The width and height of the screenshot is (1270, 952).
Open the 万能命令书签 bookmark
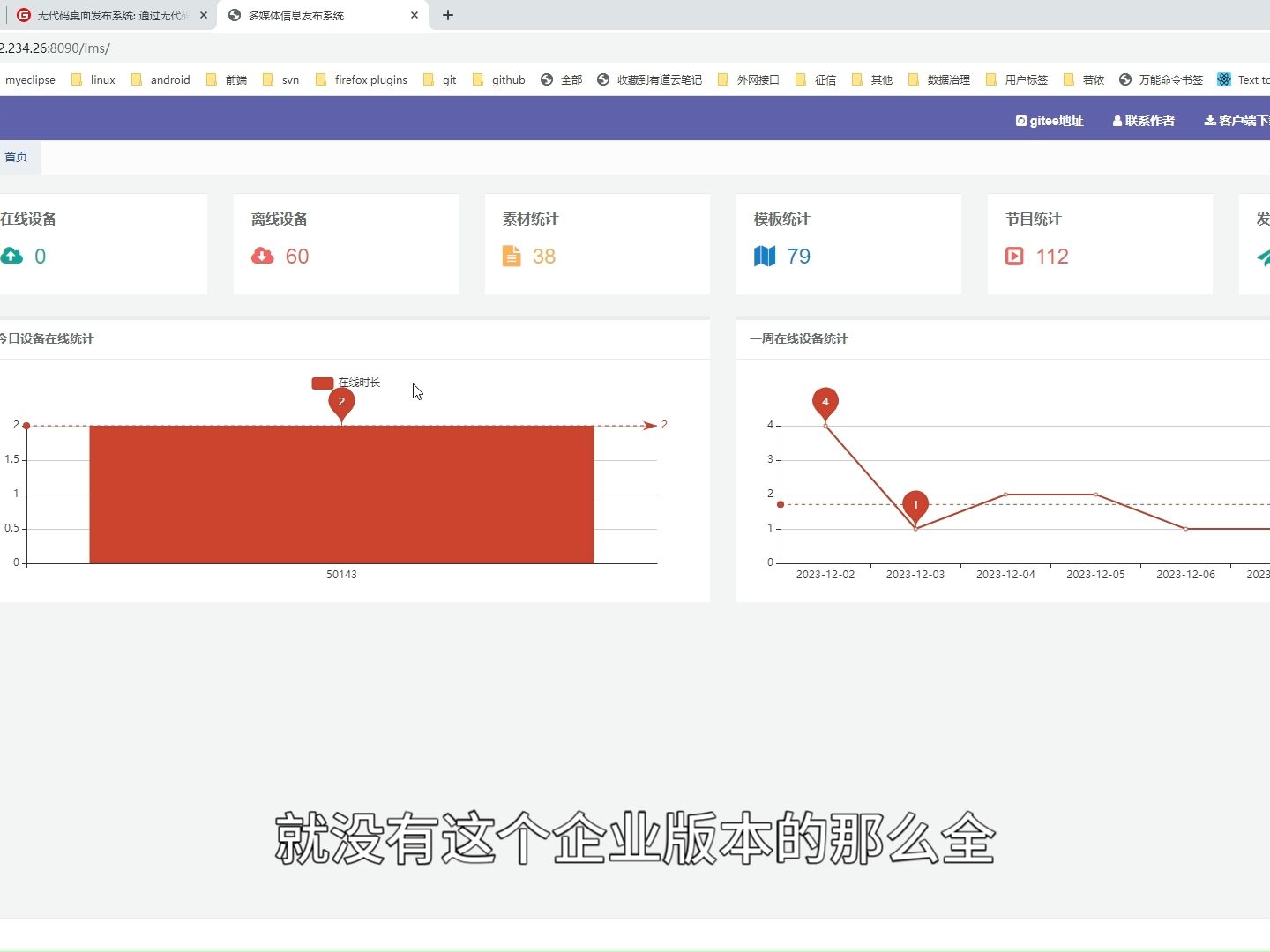[1162, 79]
